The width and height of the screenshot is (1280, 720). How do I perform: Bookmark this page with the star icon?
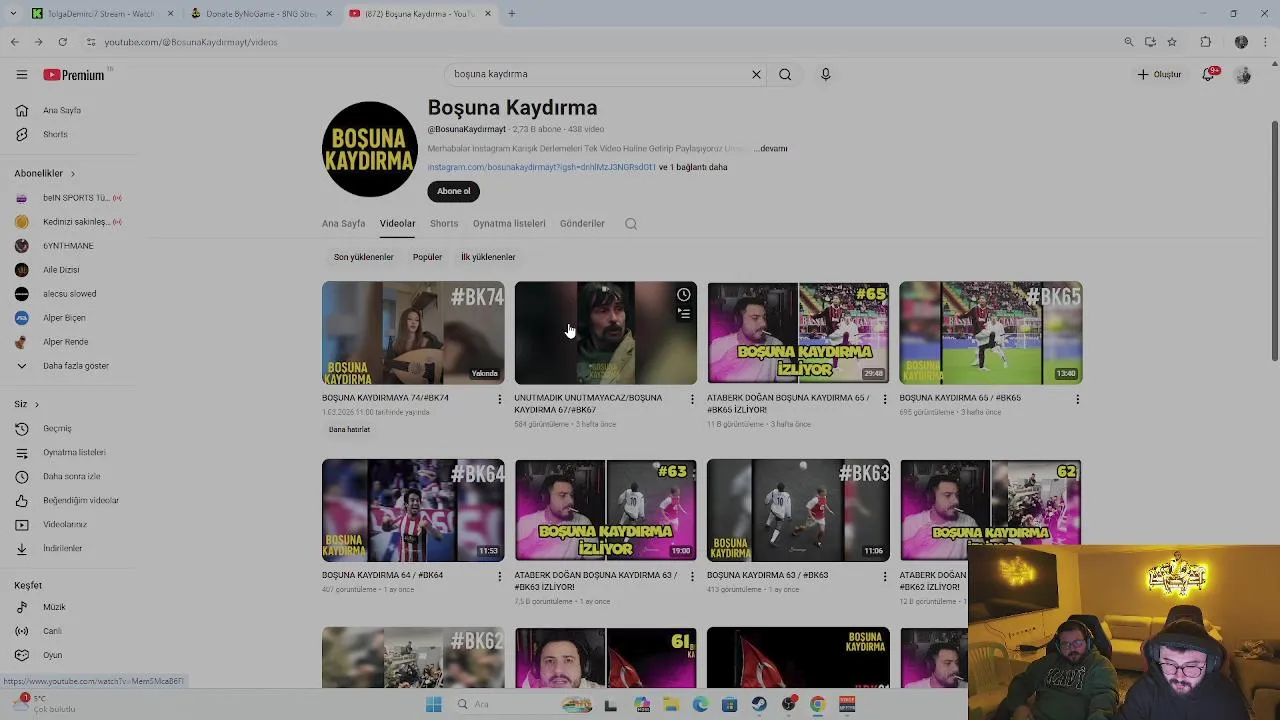[1172, 42]
